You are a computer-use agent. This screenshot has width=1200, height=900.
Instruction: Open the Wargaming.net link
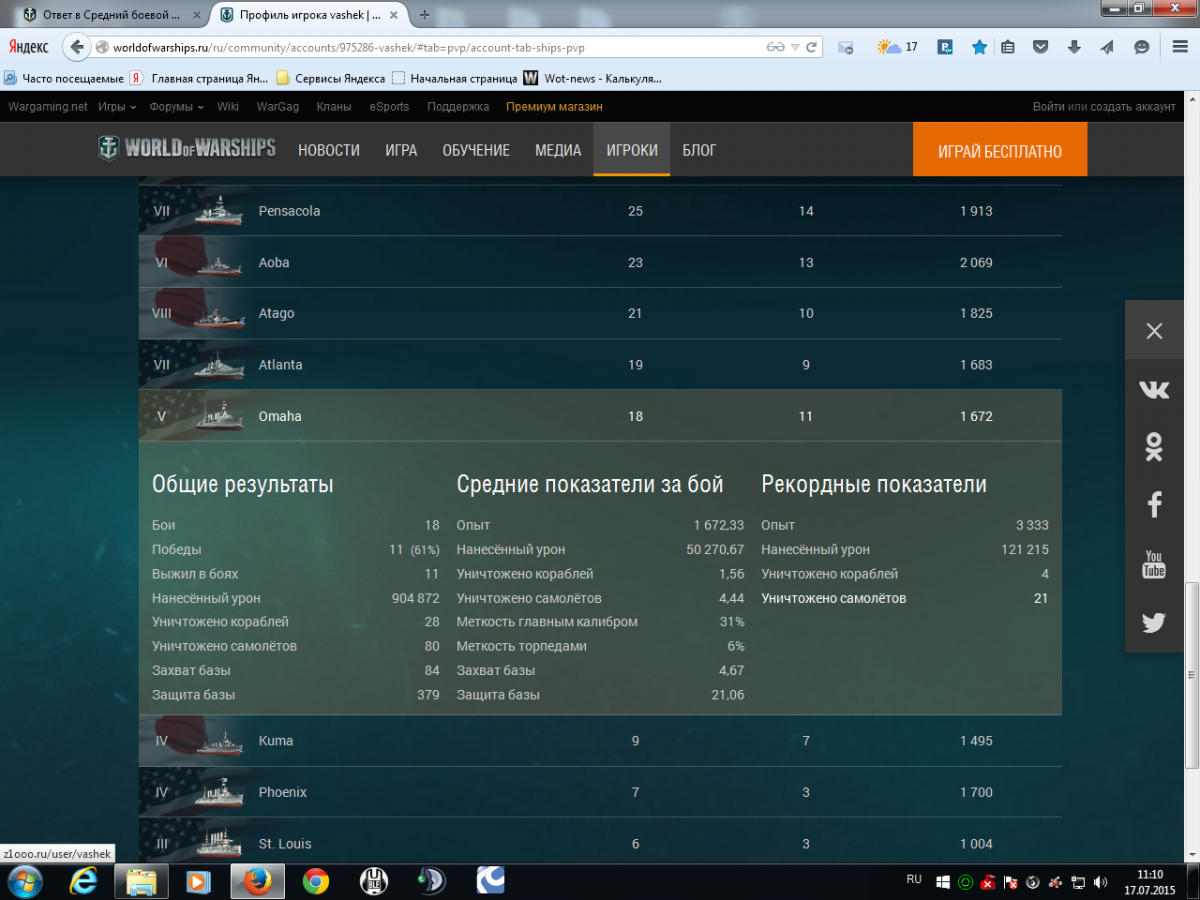point(48,107)
